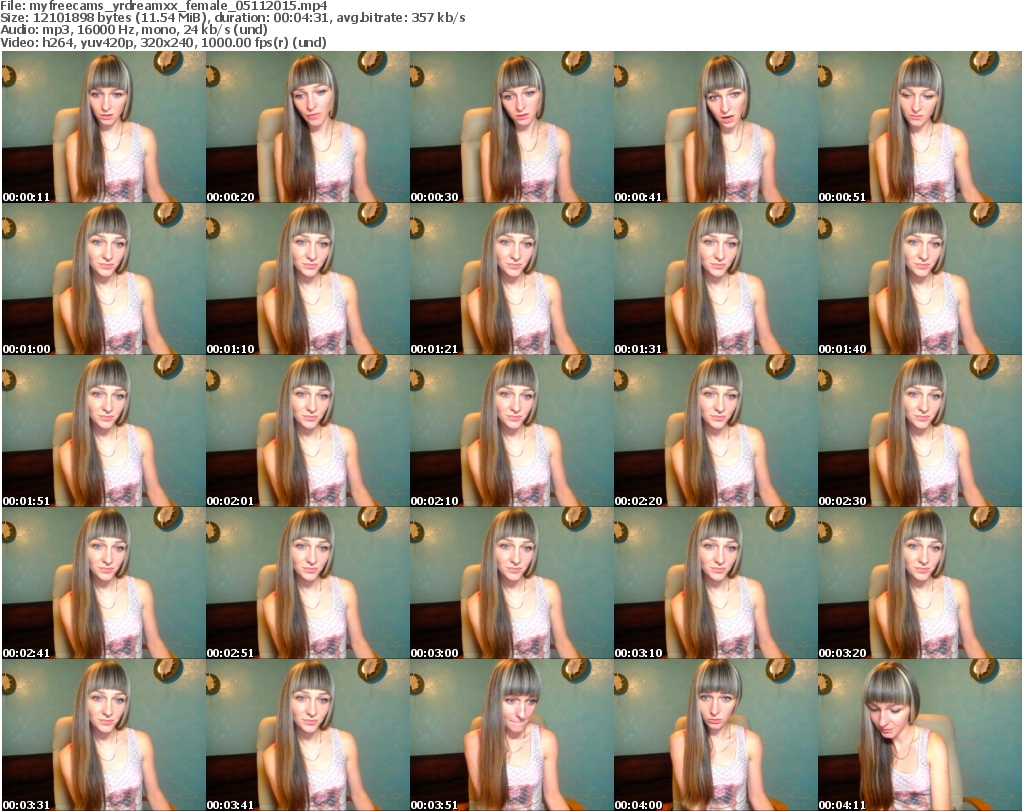Image resolution: width=1024 pixels, height=811 pixels.
Task: Click the 00:03:51 thumbnail
Action: coord(511,735)
